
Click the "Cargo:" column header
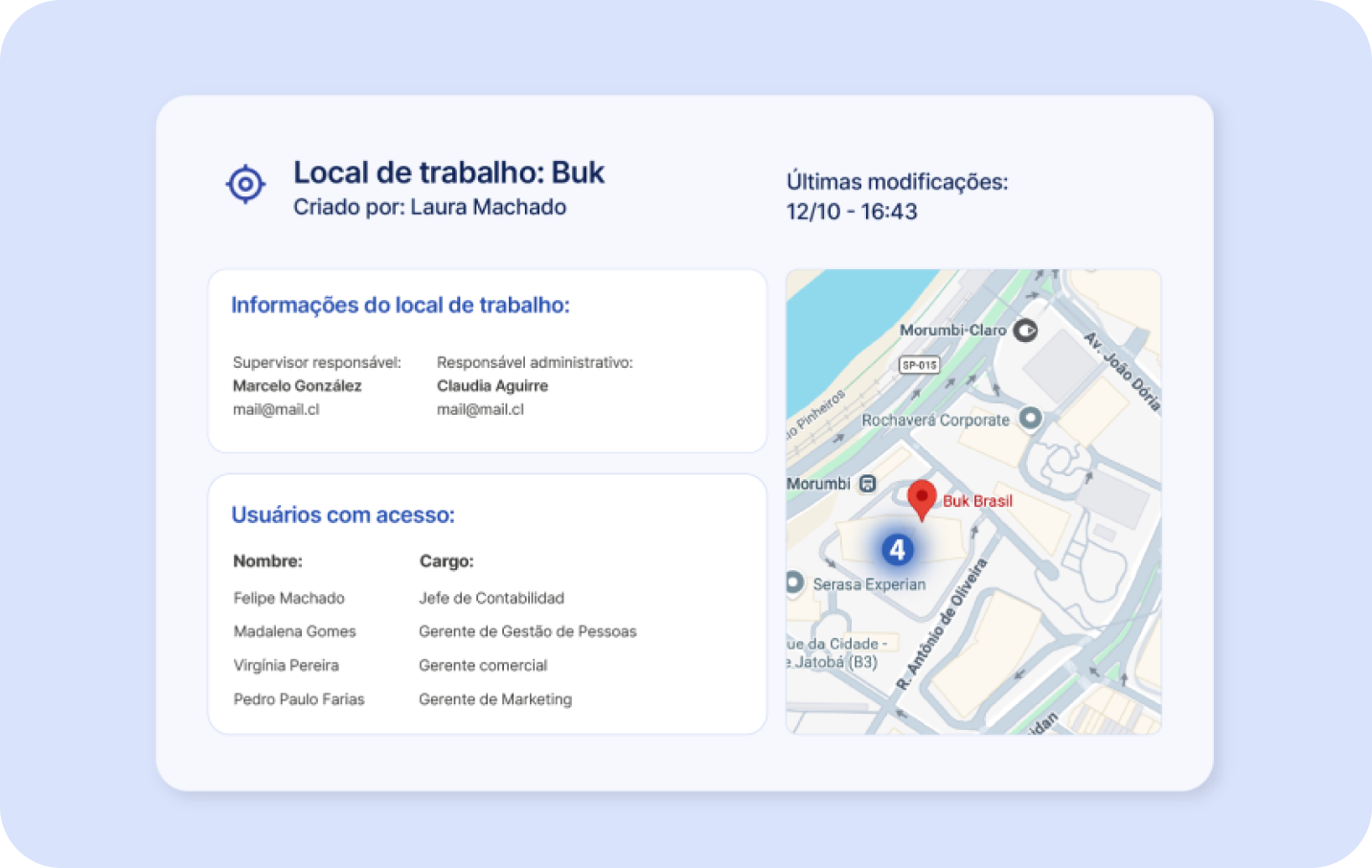point(446,561)
